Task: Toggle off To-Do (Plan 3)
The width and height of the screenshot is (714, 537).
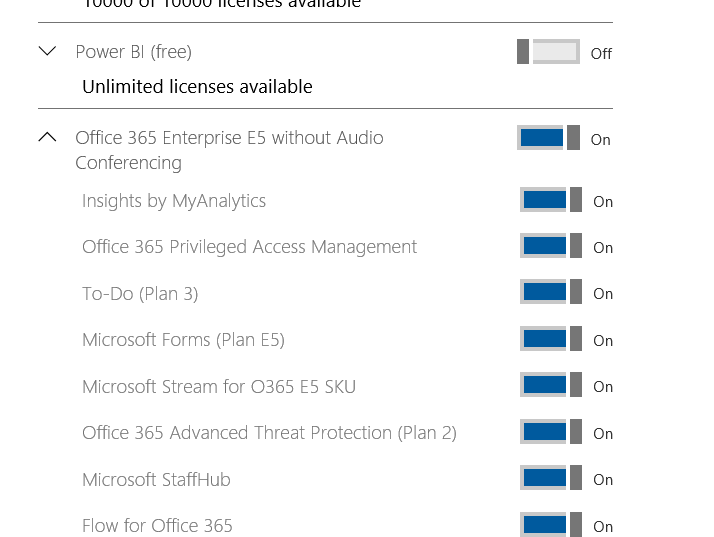Action: tap(550, 292)
